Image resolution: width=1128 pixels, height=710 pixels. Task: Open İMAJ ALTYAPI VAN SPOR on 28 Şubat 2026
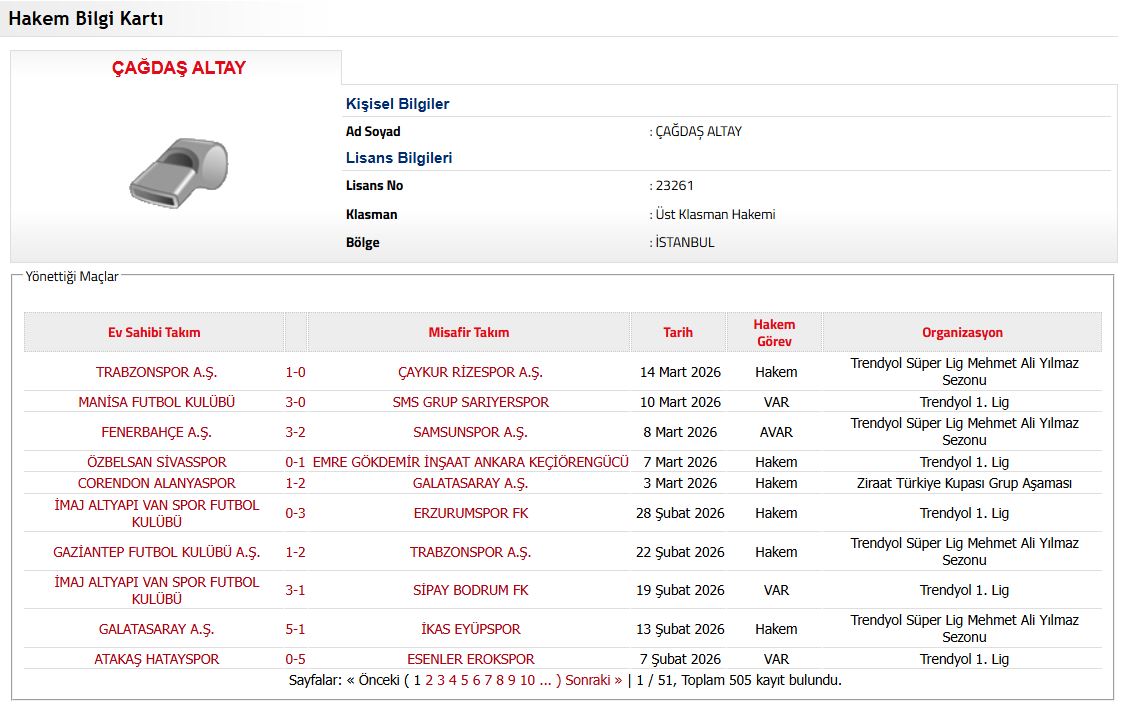point(156,514)
